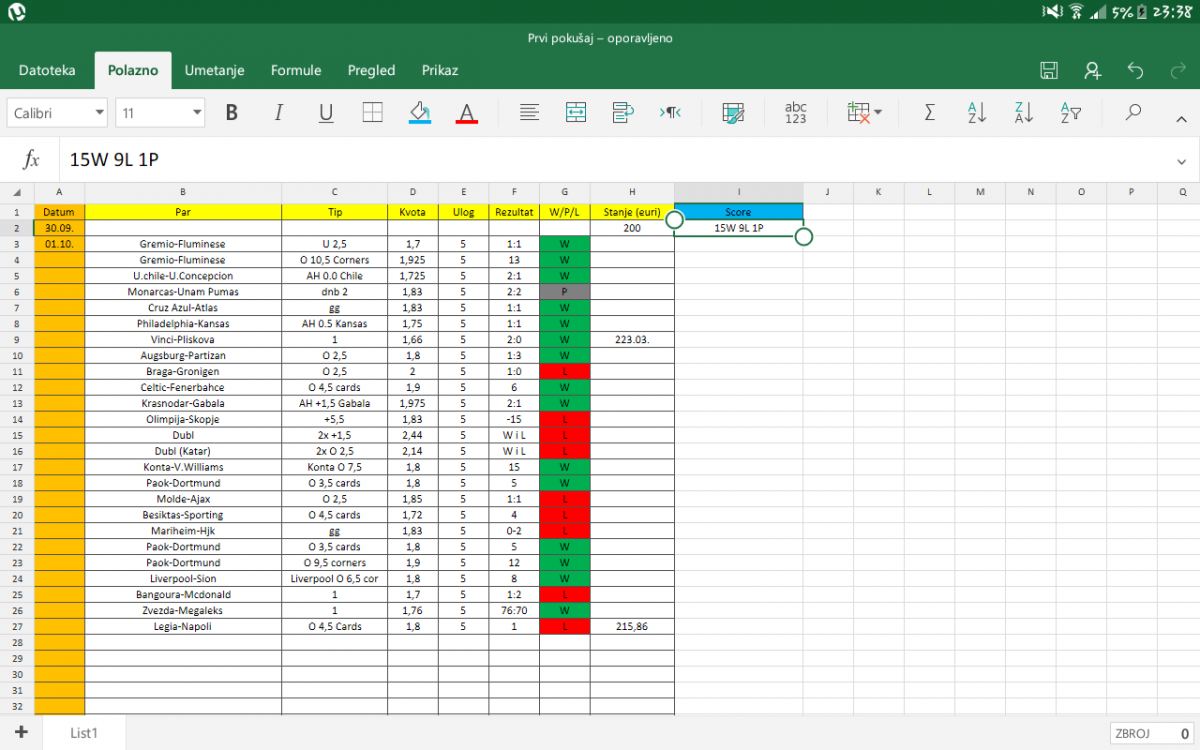Viewport: 1200px width, 750px height.
Task: Open the search magnifier tool
Action: click(1133, 113)
